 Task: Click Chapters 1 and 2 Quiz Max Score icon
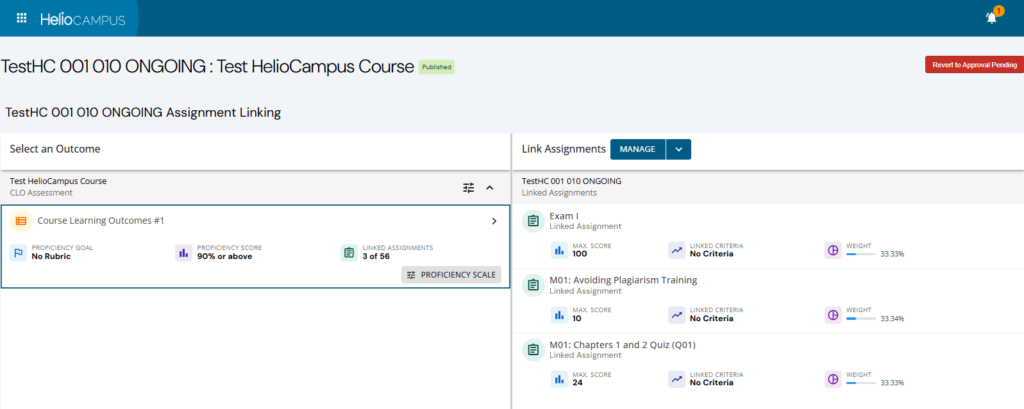(x=559, y=378)
